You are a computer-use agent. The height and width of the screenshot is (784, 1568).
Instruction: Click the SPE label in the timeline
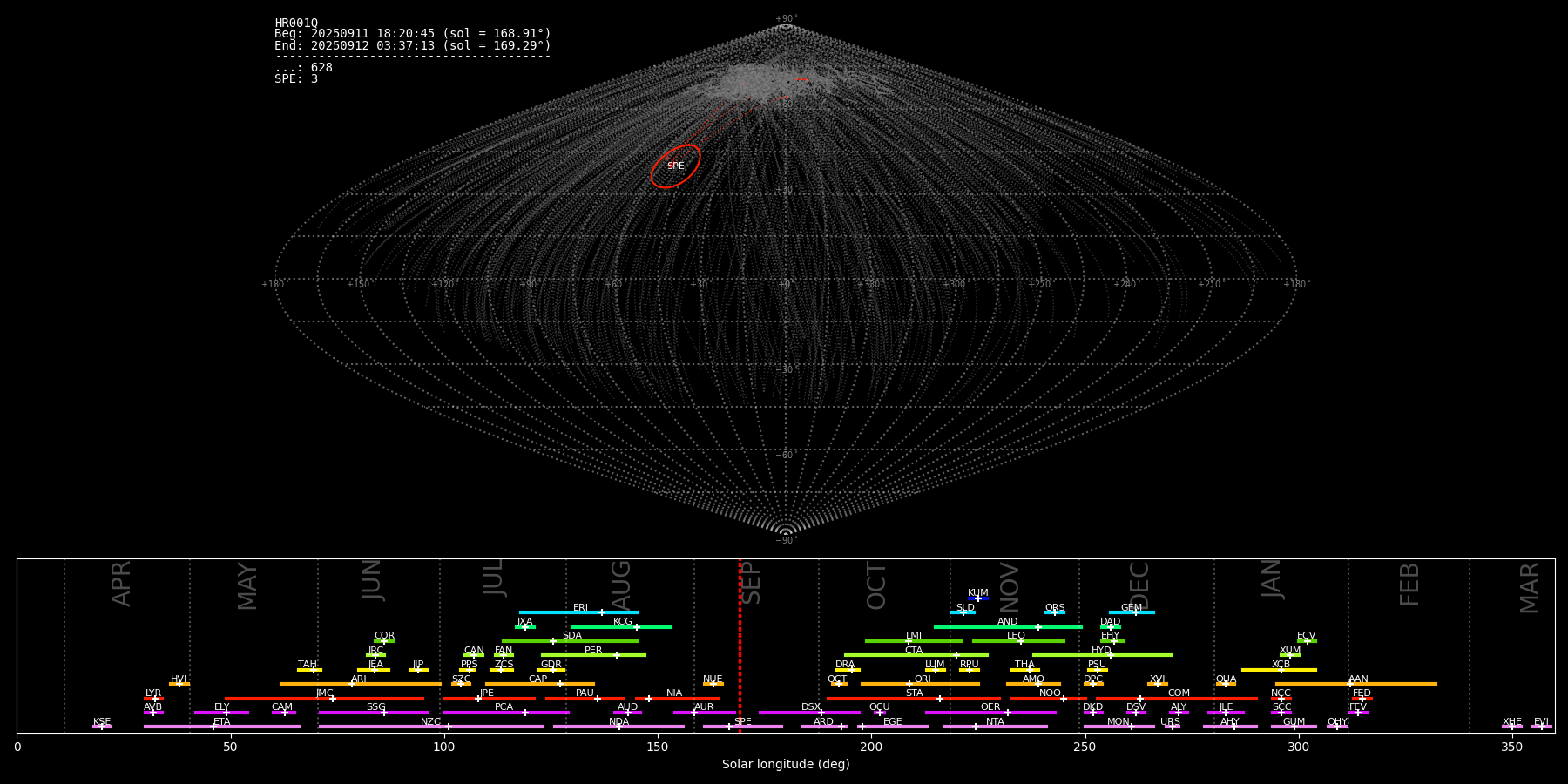(x=742, y=722)
